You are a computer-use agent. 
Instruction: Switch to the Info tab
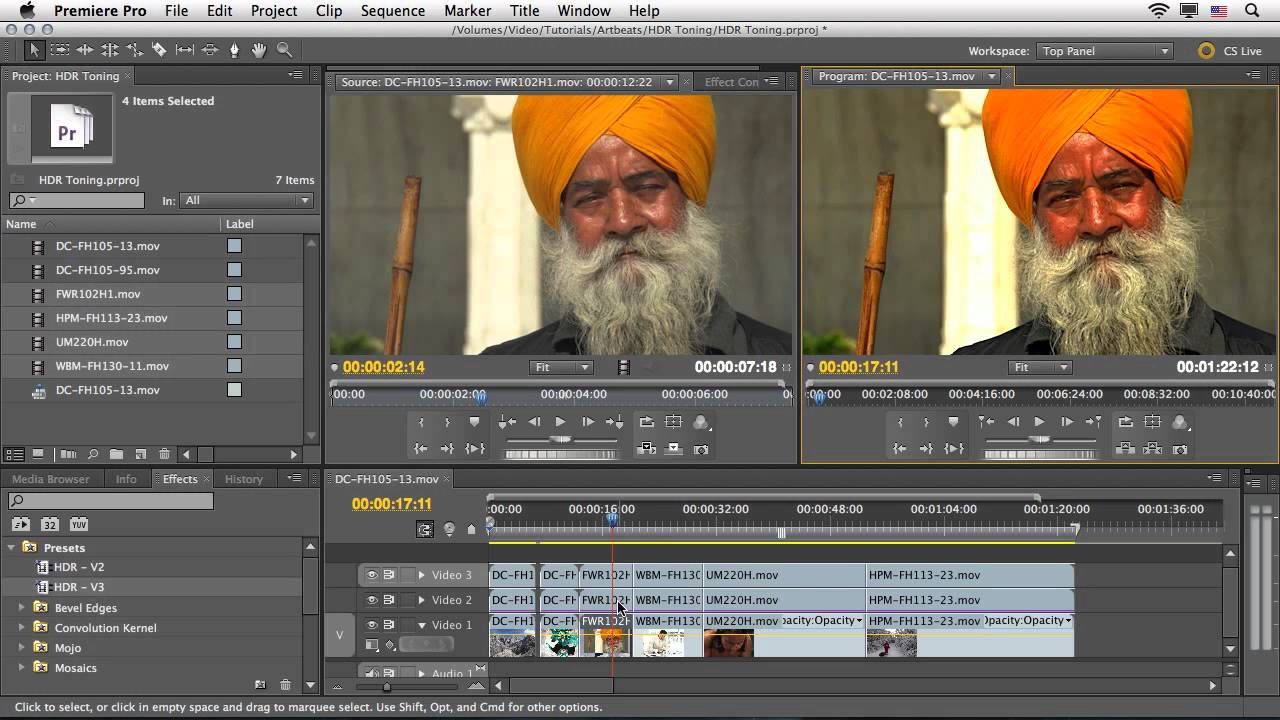tap(126, 479)
